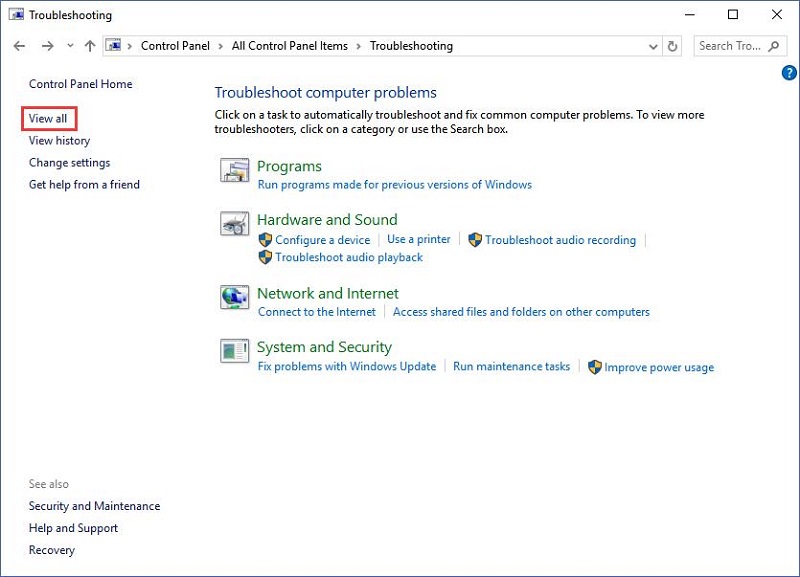Image resolution: width=800 pixels, height=577 pixels.
Task: Open the recent pages chevron dropdown
Action: pos(69,45)
